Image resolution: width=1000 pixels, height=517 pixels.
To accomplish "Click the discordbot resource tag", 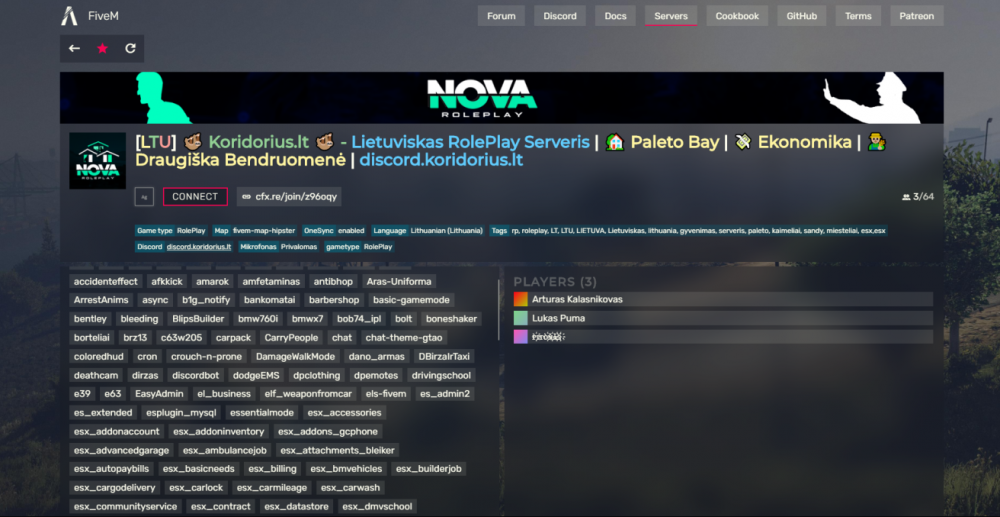I will point(195,375).
